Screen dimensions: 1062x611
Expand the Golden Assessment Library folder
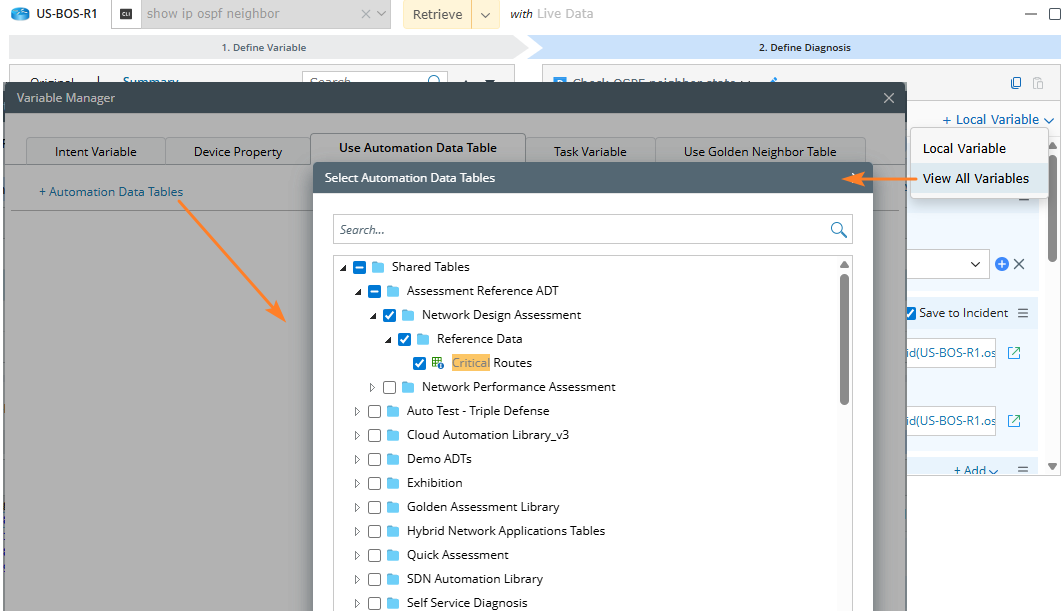tap(357, 507)
